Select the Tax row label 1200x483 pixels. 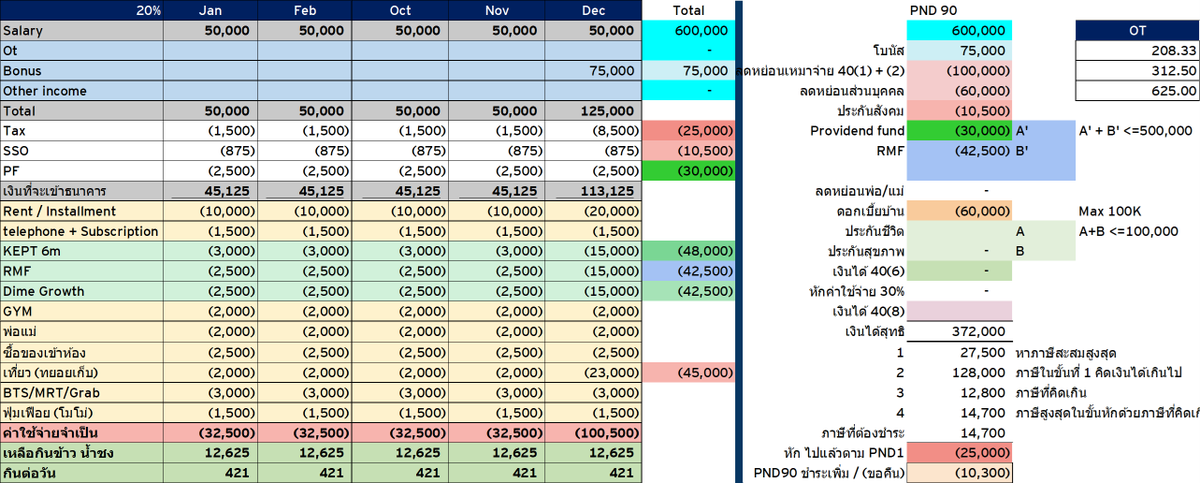coord(82,131)
